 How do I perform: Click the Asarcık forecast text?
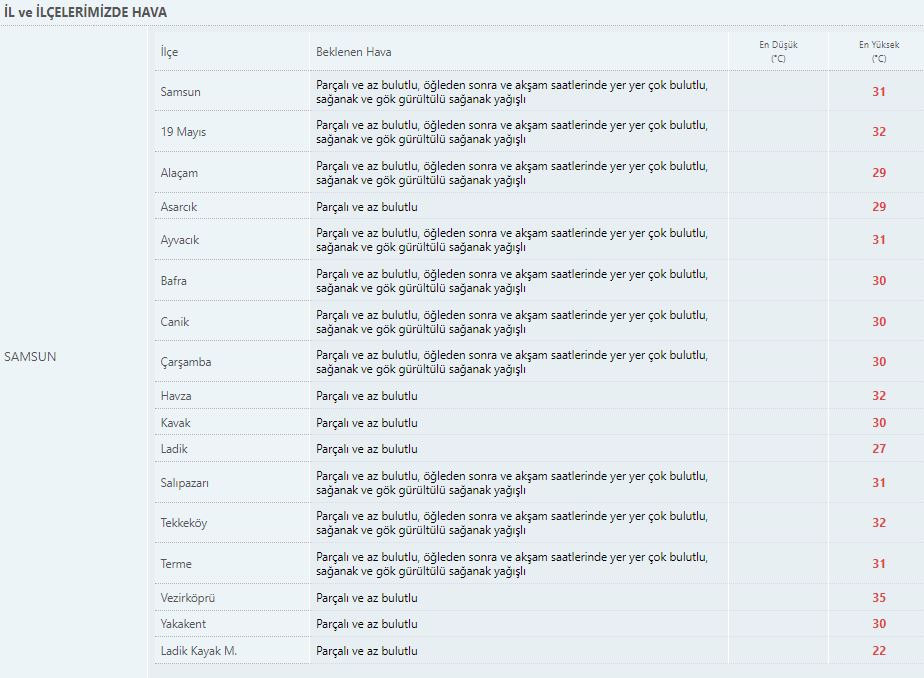367,207
